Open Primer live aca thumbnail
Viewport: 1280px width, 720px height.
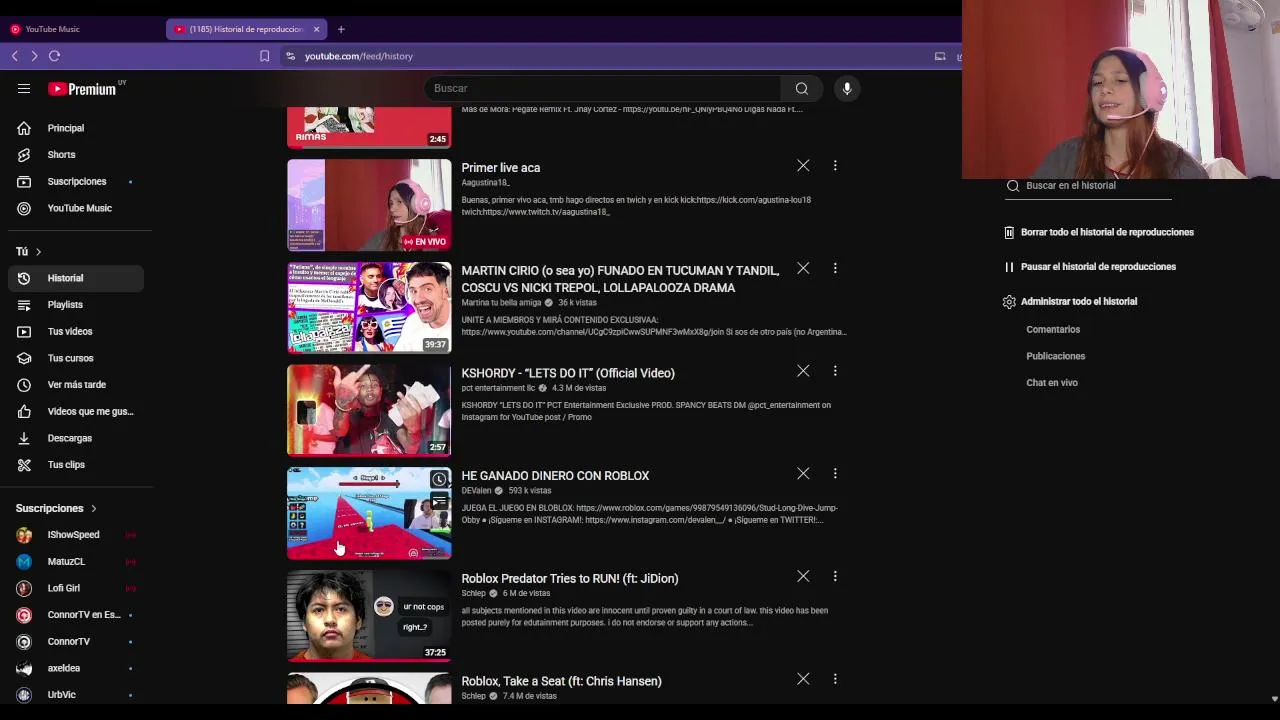(x=369, y=205)
